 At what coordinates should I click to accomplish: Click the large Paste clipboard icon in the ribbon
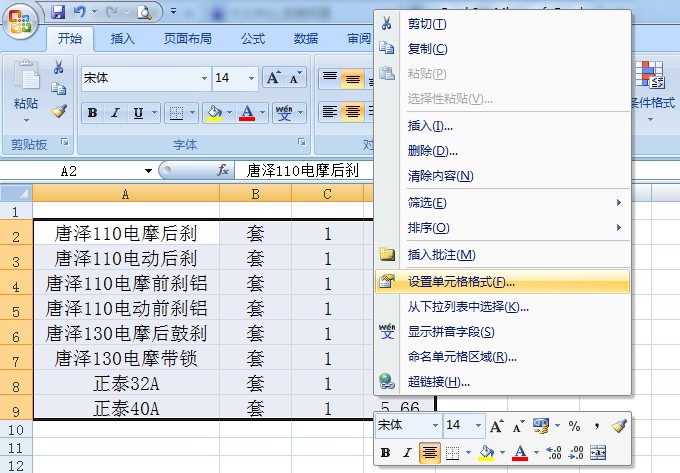click(x=26, y=75)
